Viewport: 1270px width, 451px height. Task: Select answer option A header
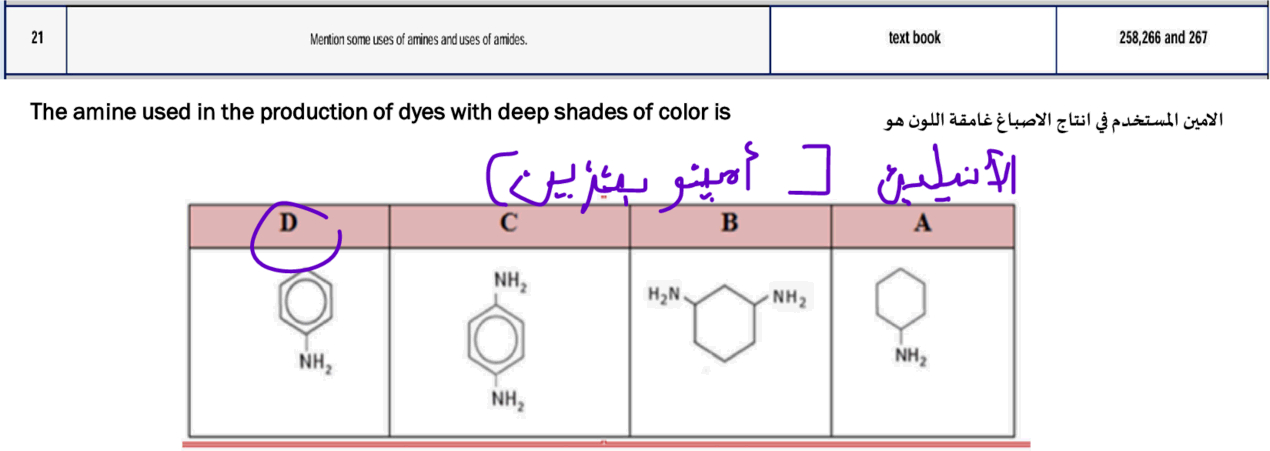(922, 226)
